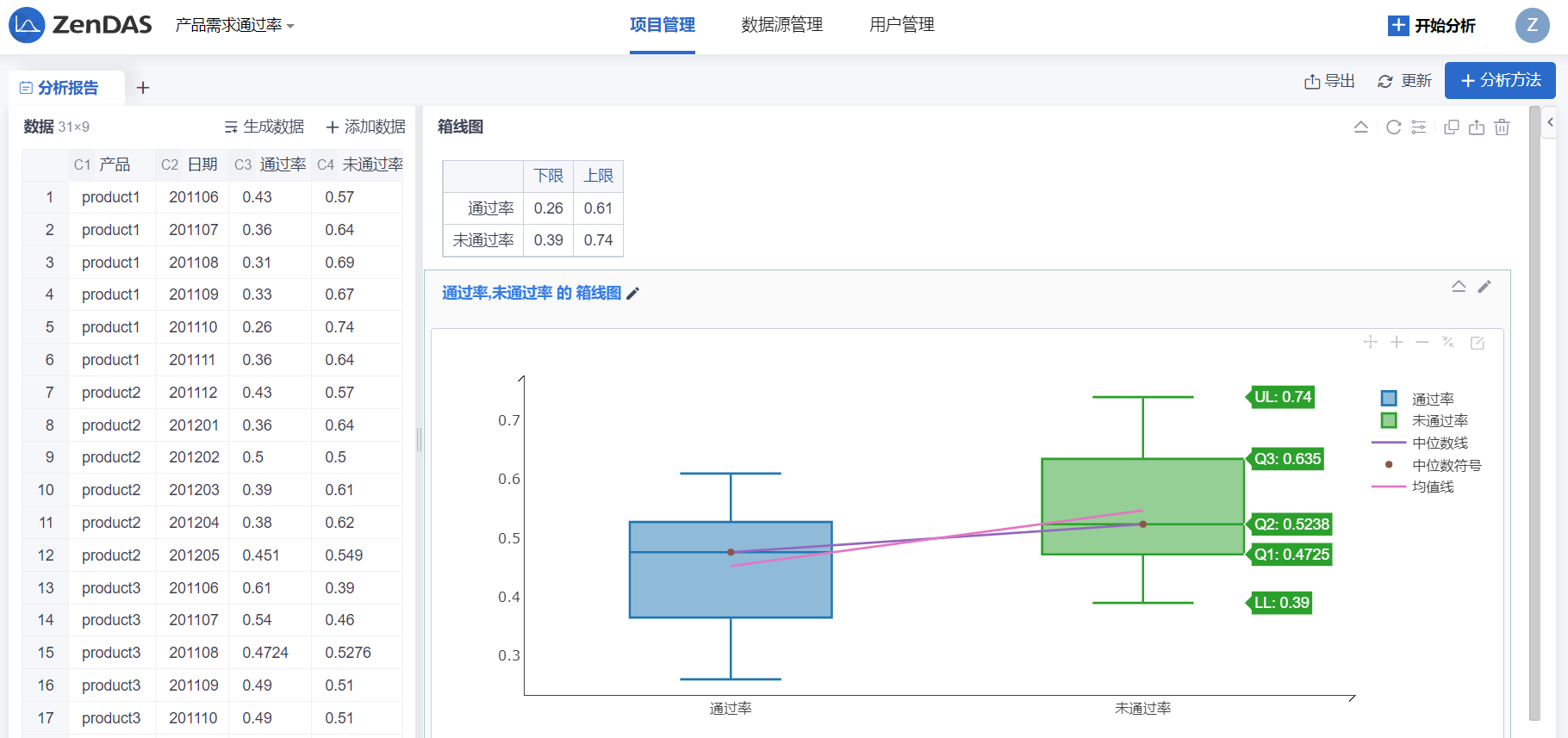Open the 用户管理 tab
The height and width of the screenshot is (738, 1568).
coord(901,25)
